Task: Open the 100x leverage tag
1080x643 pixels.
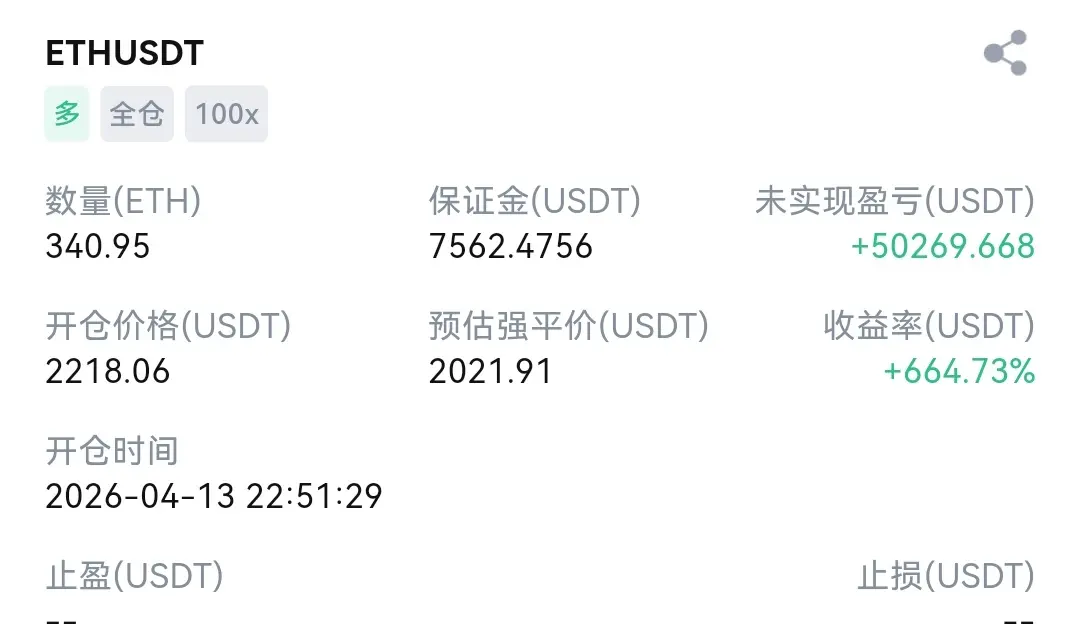Action: click(226, 114)
